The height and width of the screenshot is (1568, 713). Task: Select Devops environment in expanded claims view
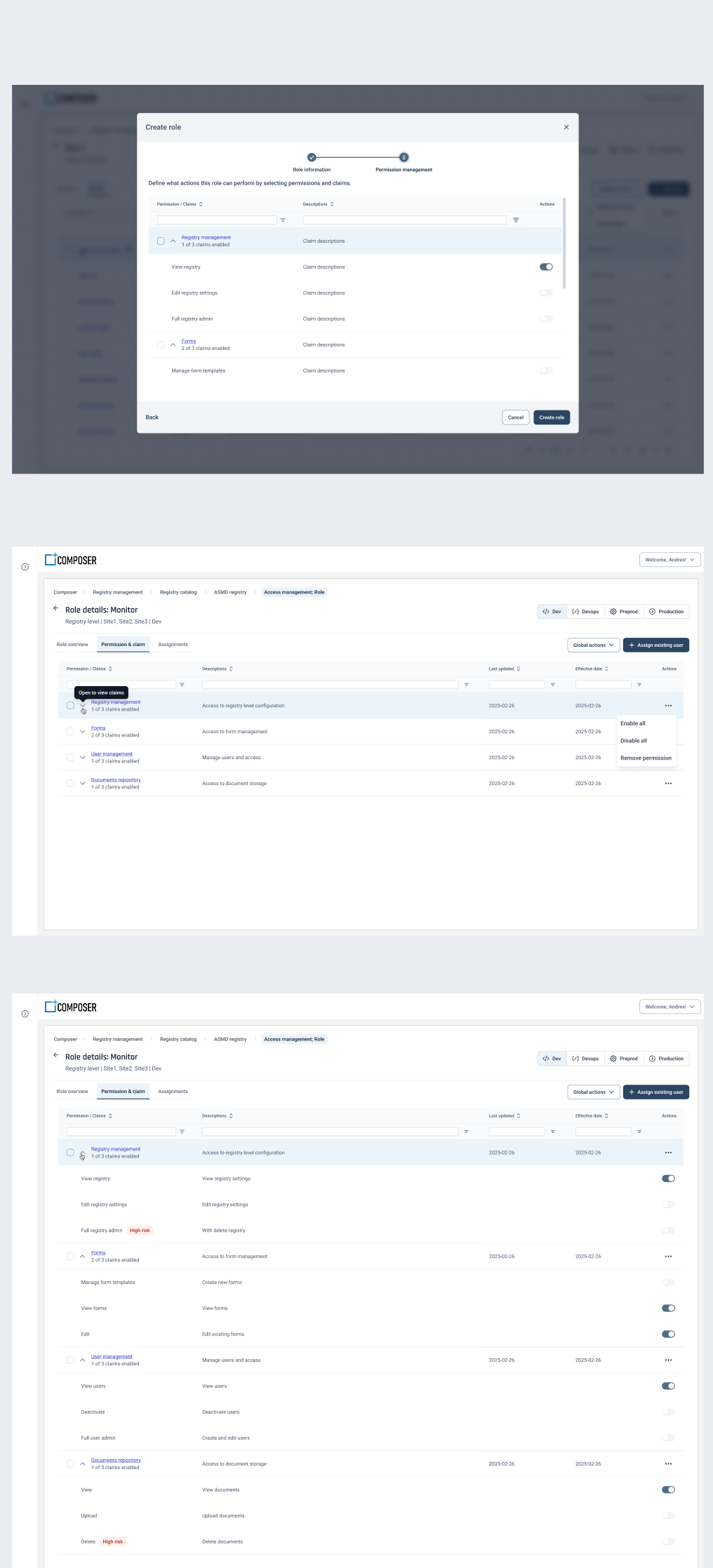(x=585, y=1059)
